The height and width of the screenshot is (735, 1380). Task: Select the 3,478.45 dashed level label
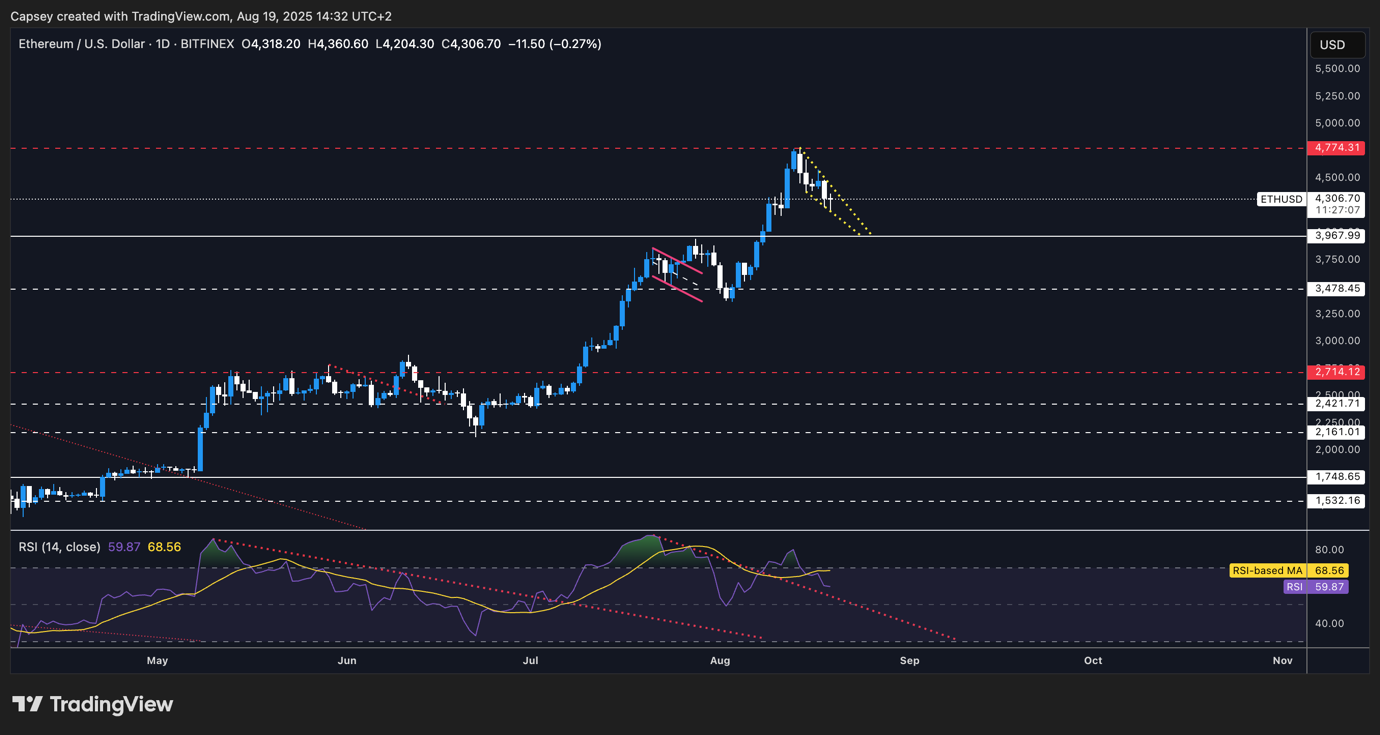(x=1339, y=289)
